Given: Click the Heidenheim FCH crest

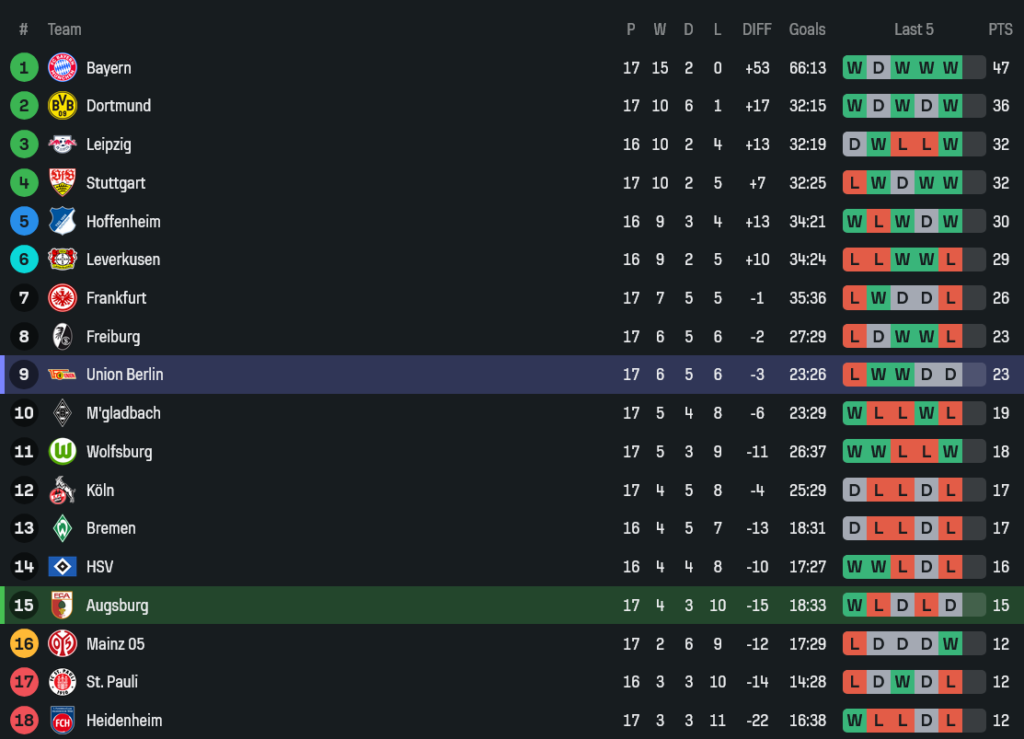Looking at the screenshot, I should coord(62,720).
